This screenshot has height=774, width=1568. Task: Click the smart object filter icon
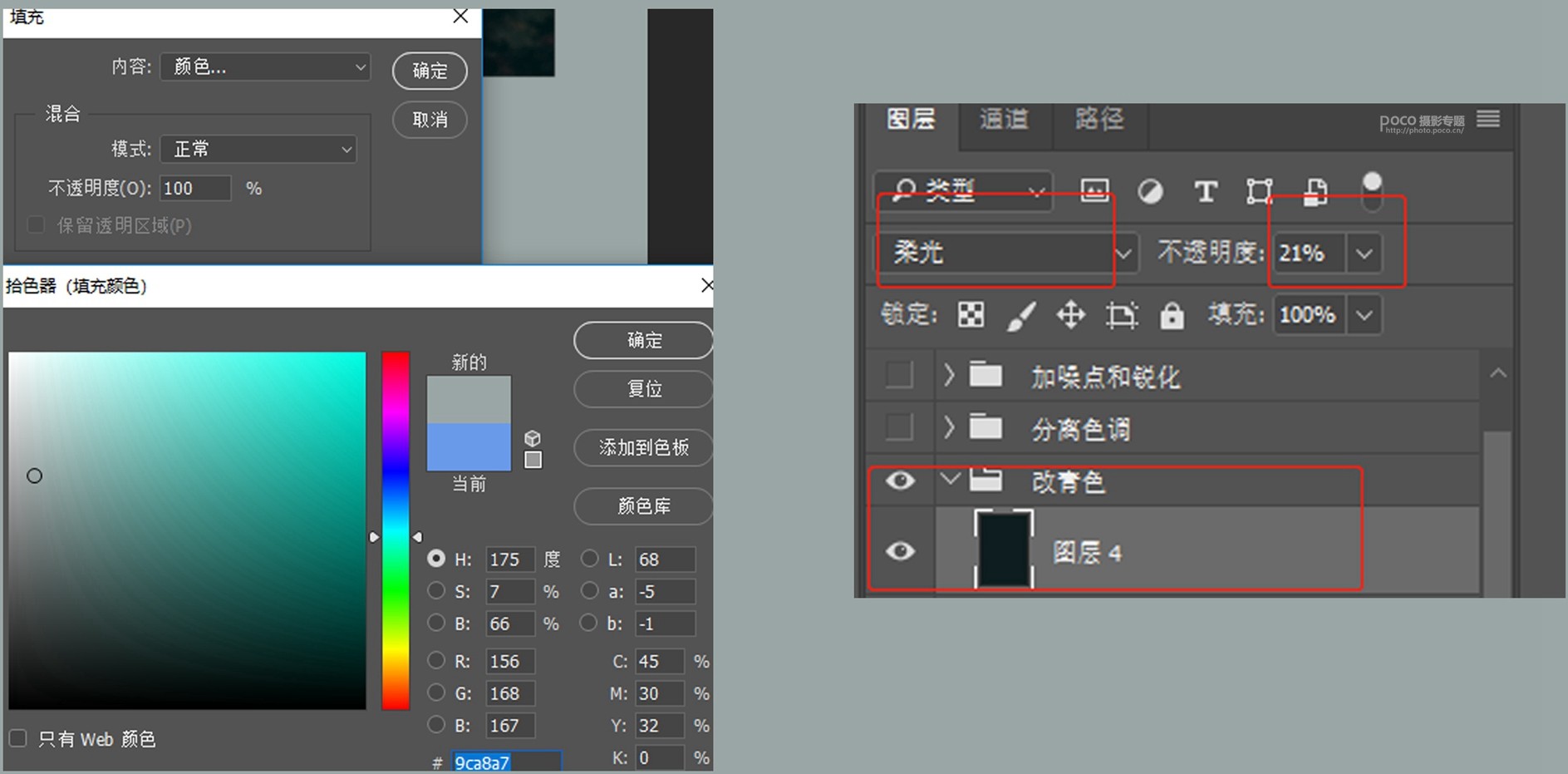point(1315,192)
